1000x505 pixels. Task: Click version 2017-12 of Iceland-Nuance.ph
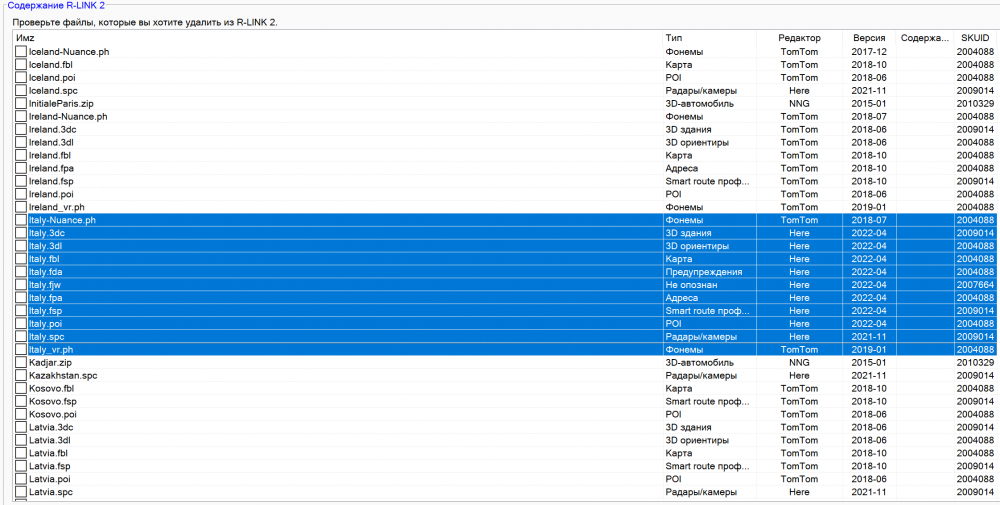coord(869,52)
